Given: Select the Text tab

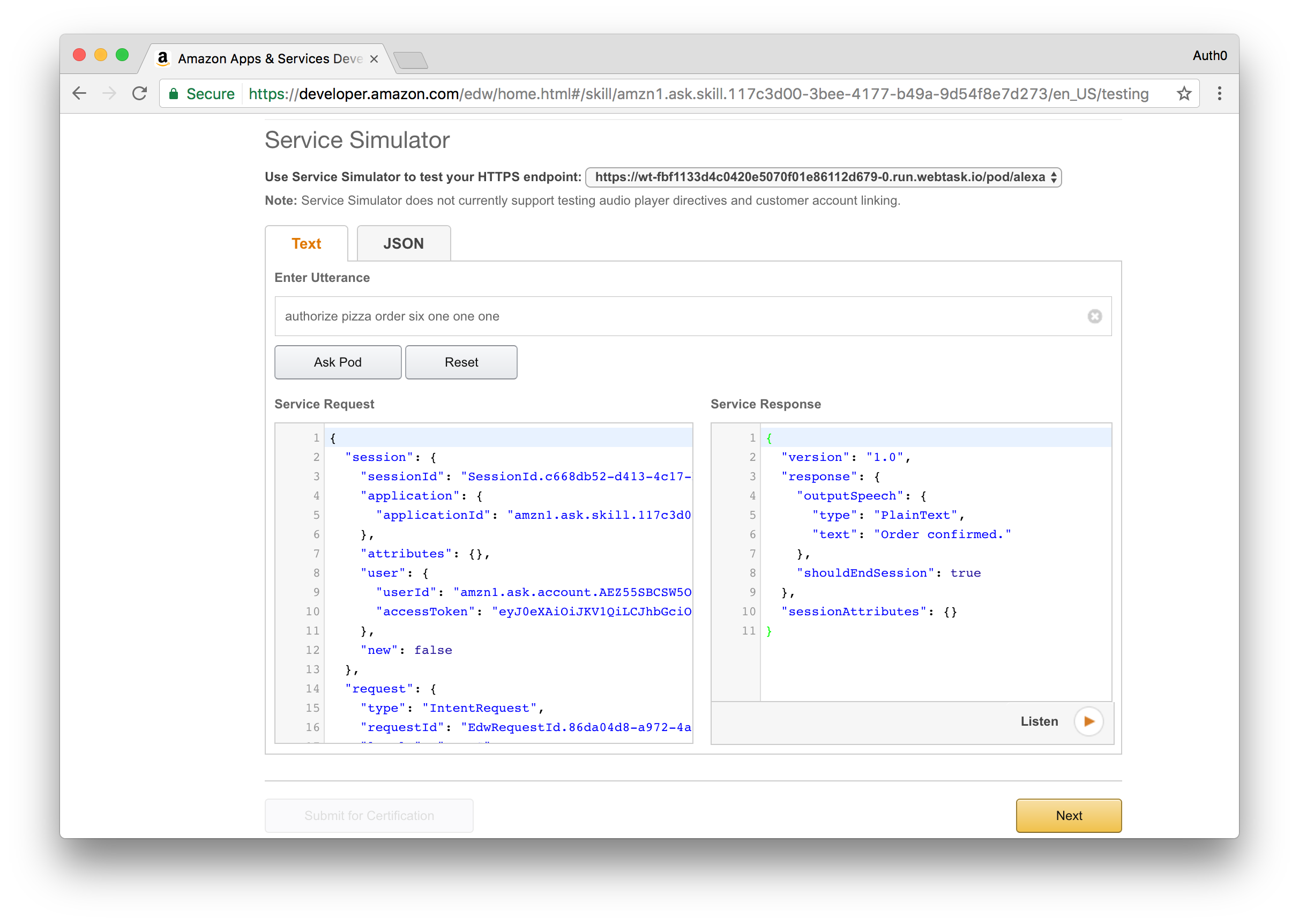Looking at the screenshot, I should (x=306, y=243).
